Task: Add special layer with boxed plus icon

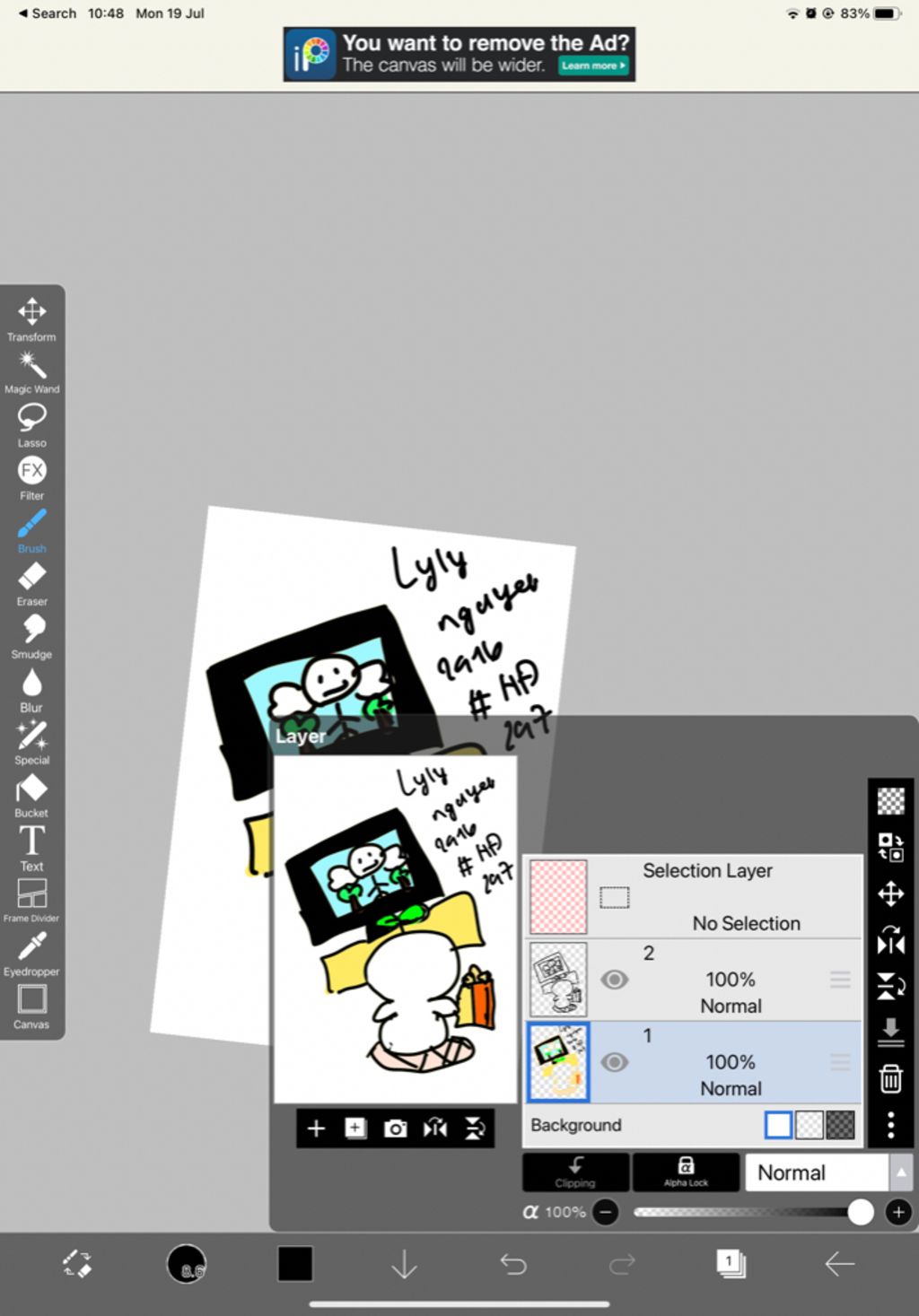Action: 355,1128
